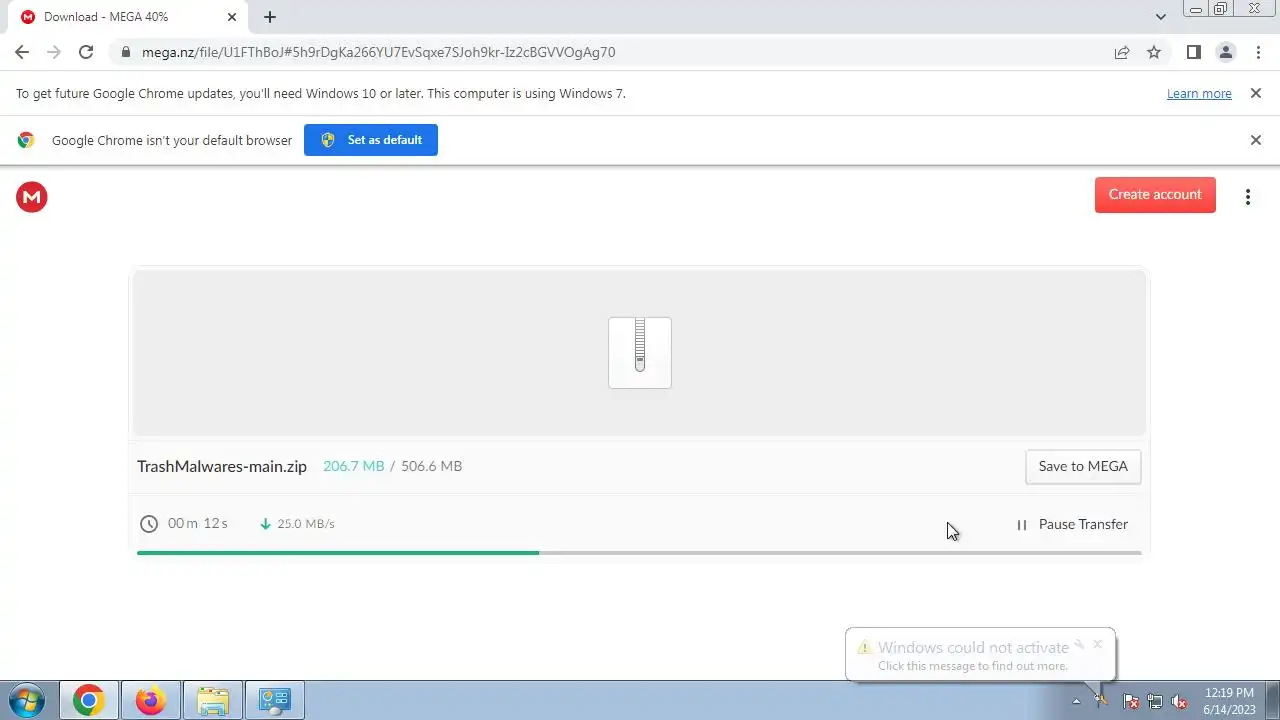The width and height of the screenshot is (1280, 720).
Task: Click the control panel taskbar icon
Action: click(274, 700)
